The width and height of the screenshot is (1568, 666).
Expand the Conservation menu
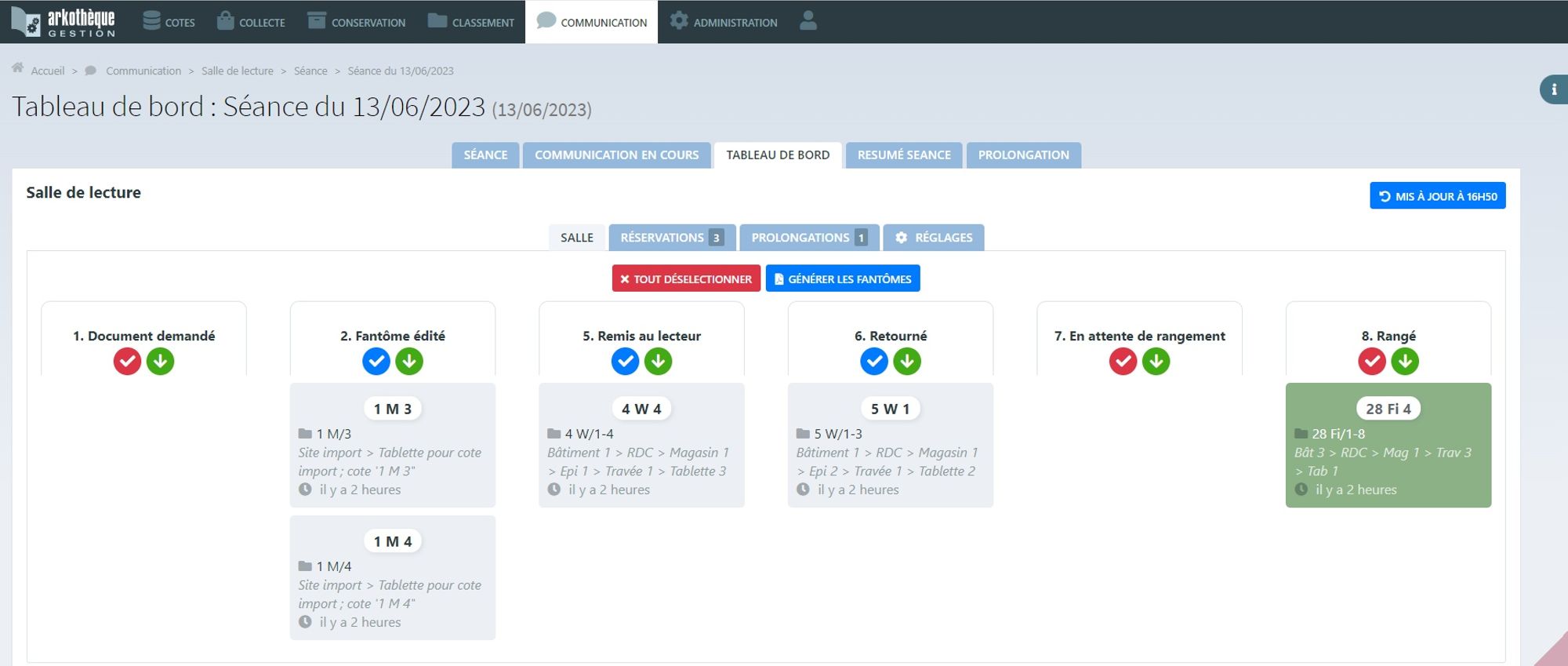tap(357, 22)
